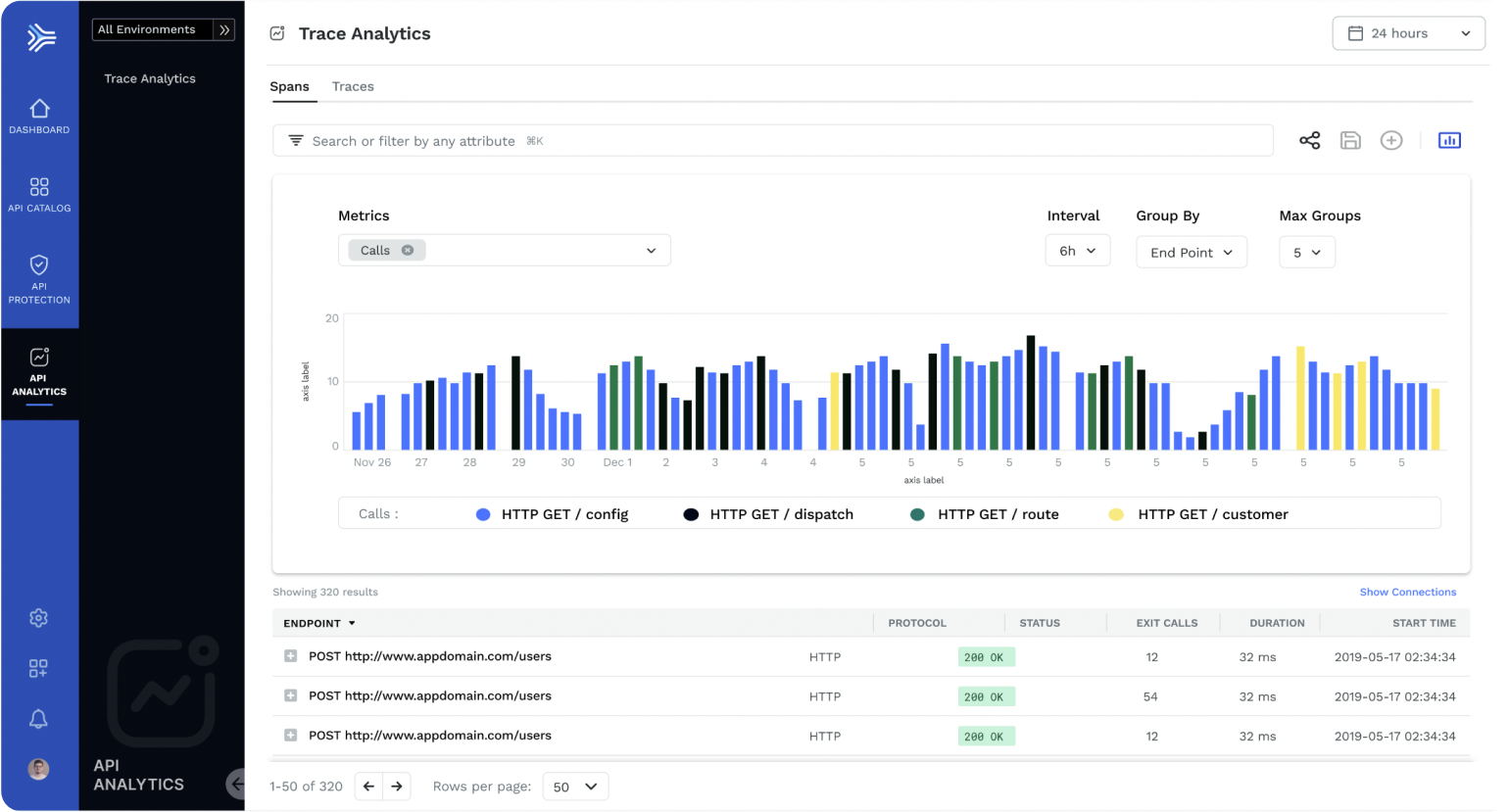Click the add plus circle icon
This screenshot has height=812, width=1509.
point(1391,141)
